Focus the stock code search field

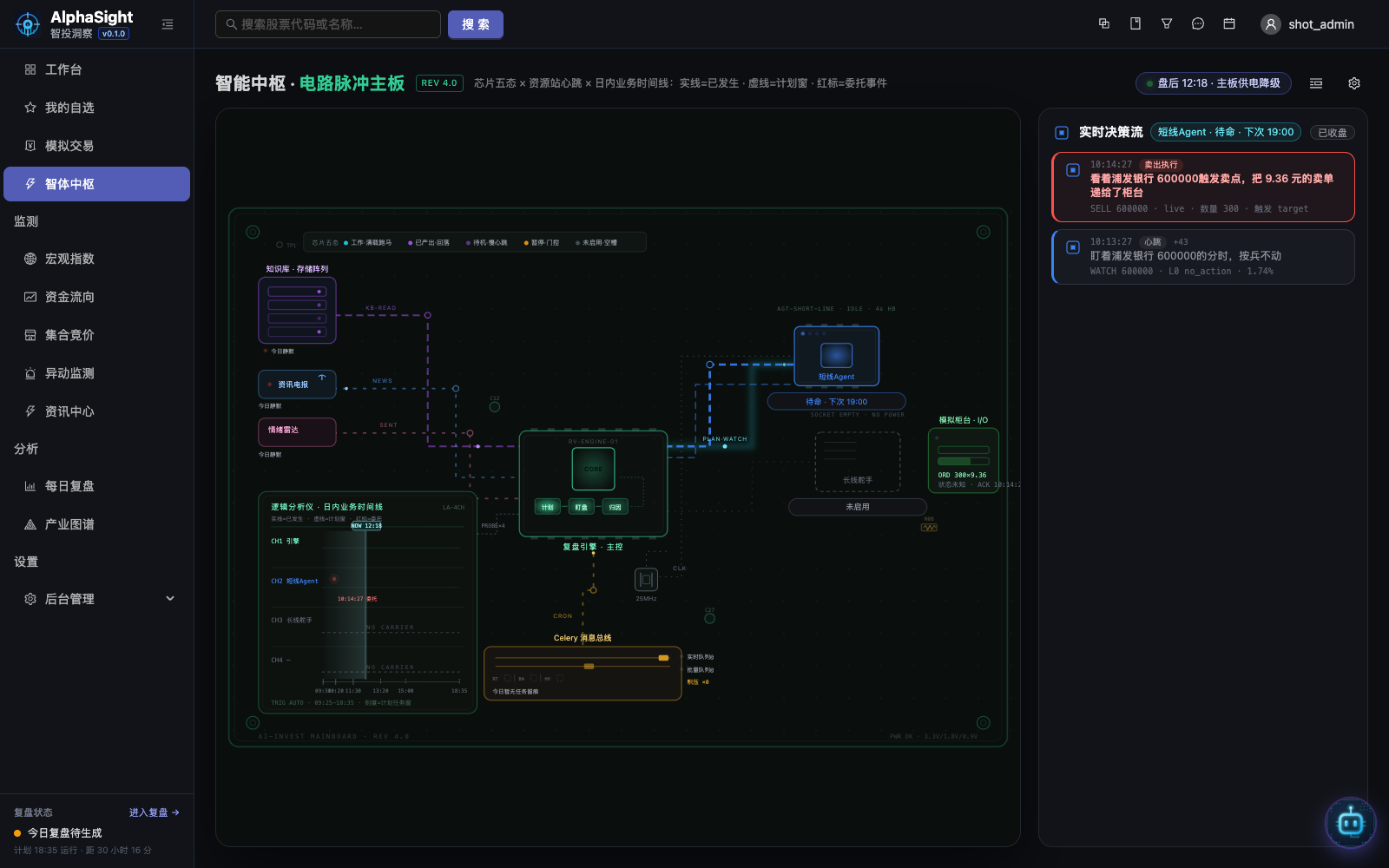(328, 24)
